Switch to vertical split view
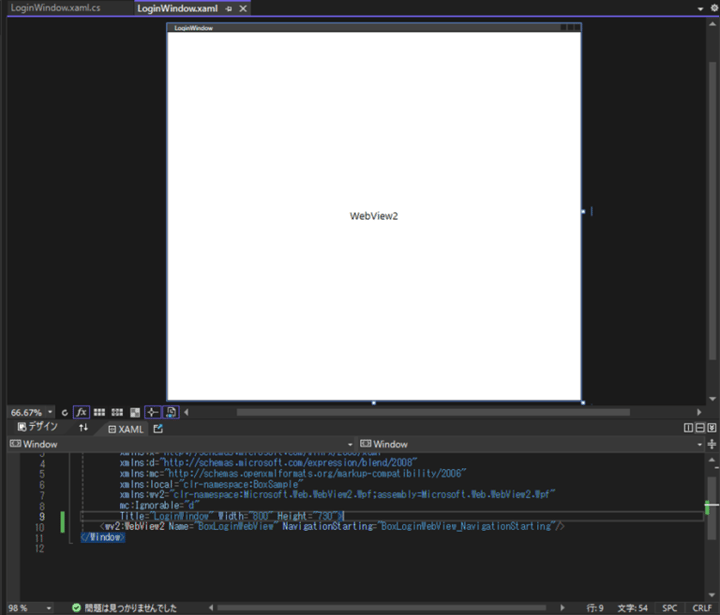The width and height of the screenshot is (720, 615). point(688,428)
